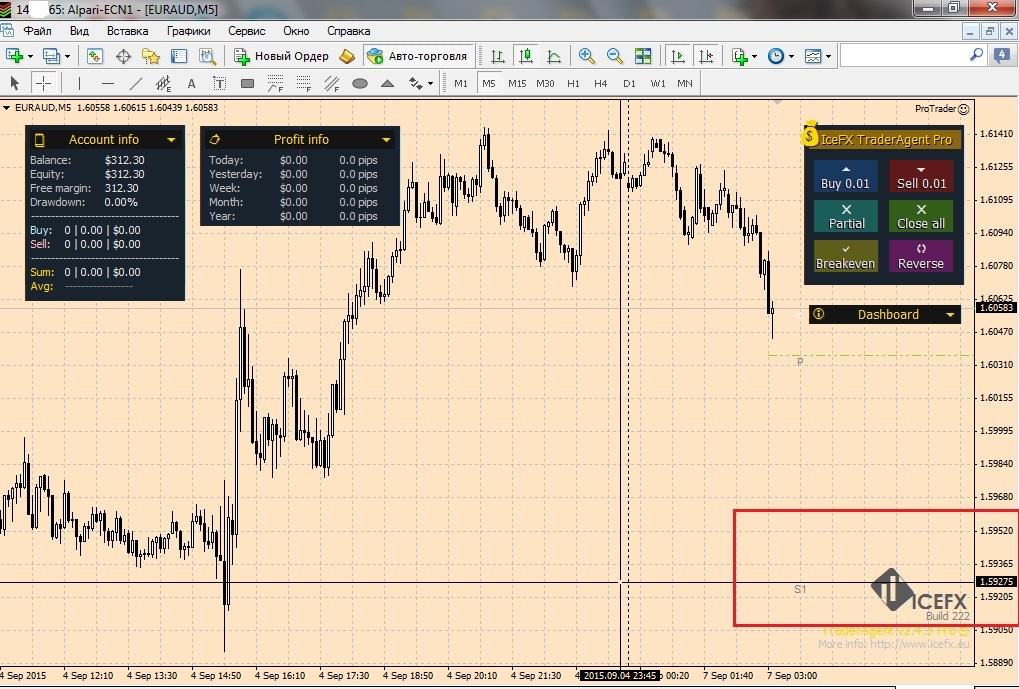Open the Вид menu
This screenshot has height=689, width=1019.
pos(79,31)
